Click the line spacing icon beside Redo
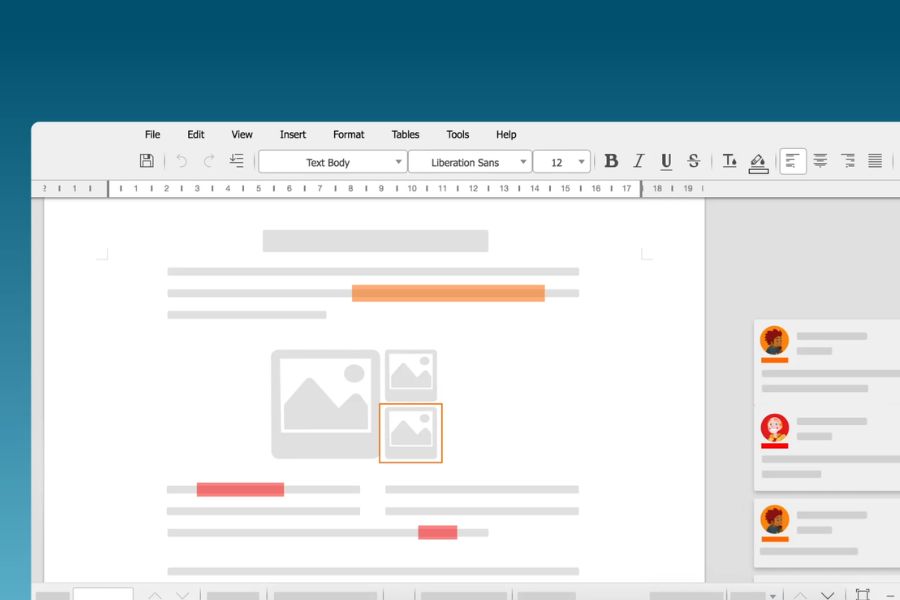This screenshot has height=600, width=900. tap(236, 161)
